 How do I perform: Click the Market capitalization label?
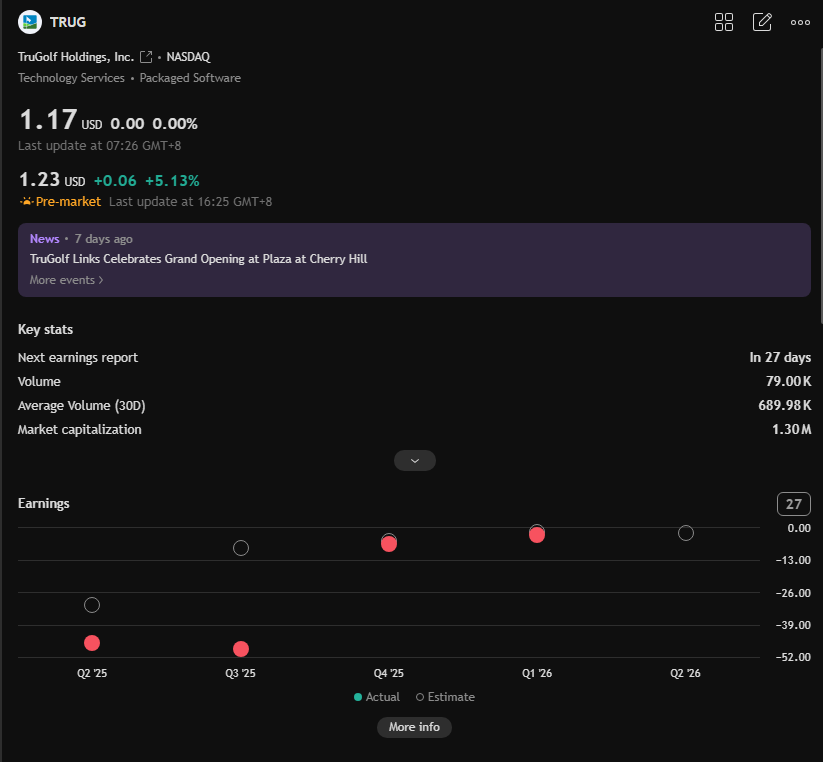click(80, 430)
